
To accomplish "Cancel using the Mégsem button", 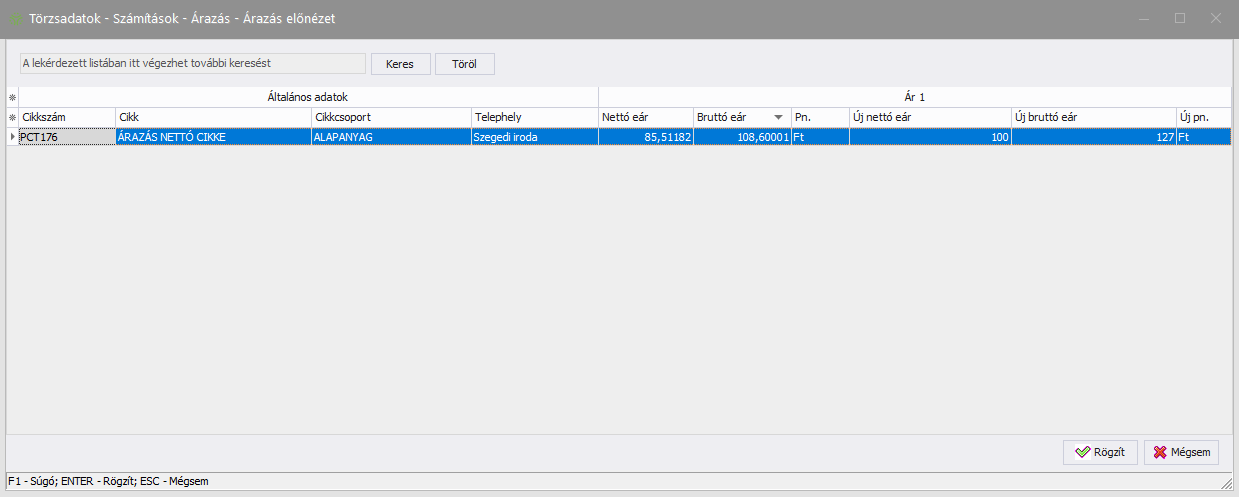I will [1181, 452].
